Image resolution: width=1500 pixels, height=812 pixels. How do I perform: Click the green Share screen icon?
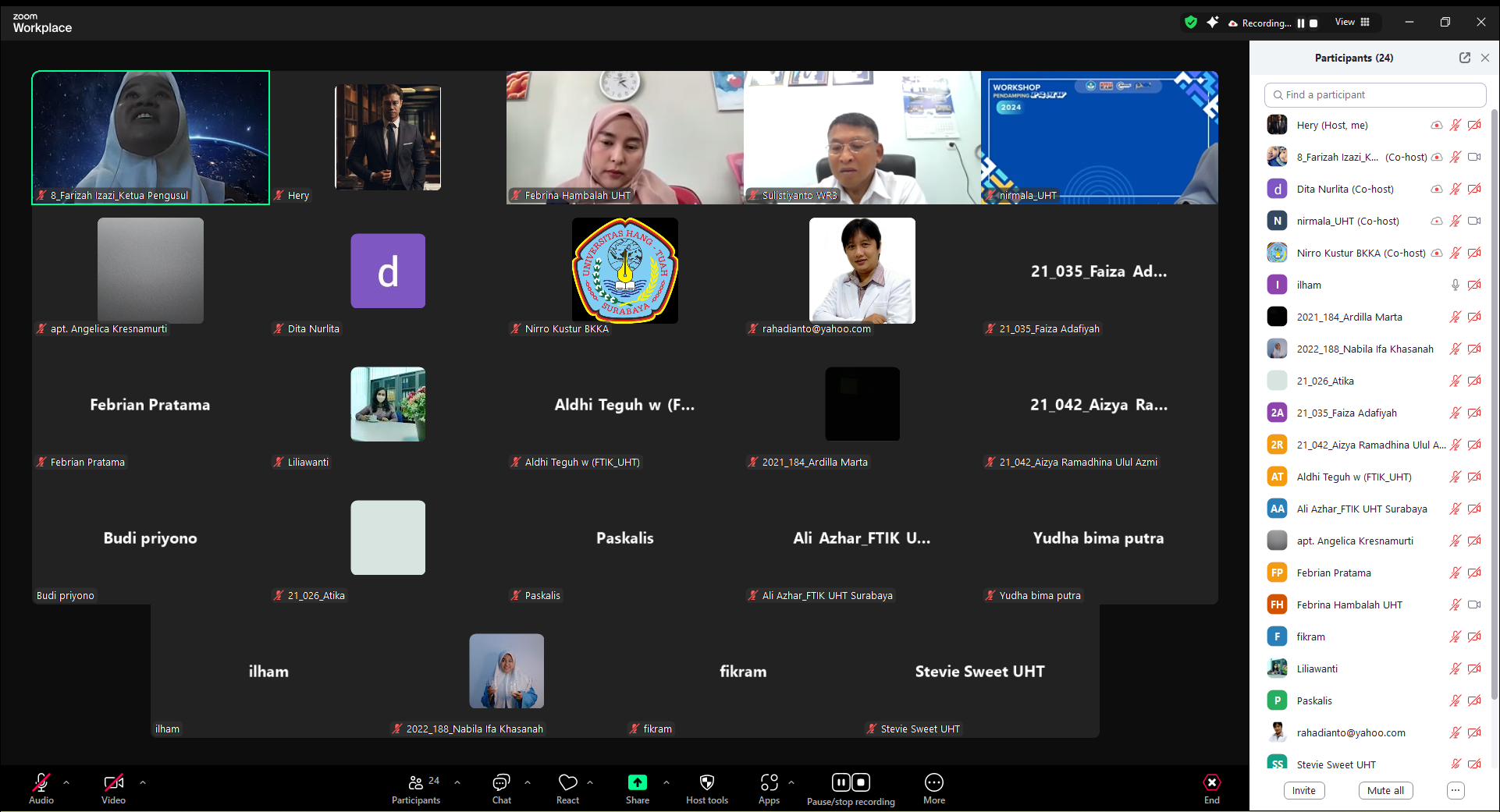(637, 783)
